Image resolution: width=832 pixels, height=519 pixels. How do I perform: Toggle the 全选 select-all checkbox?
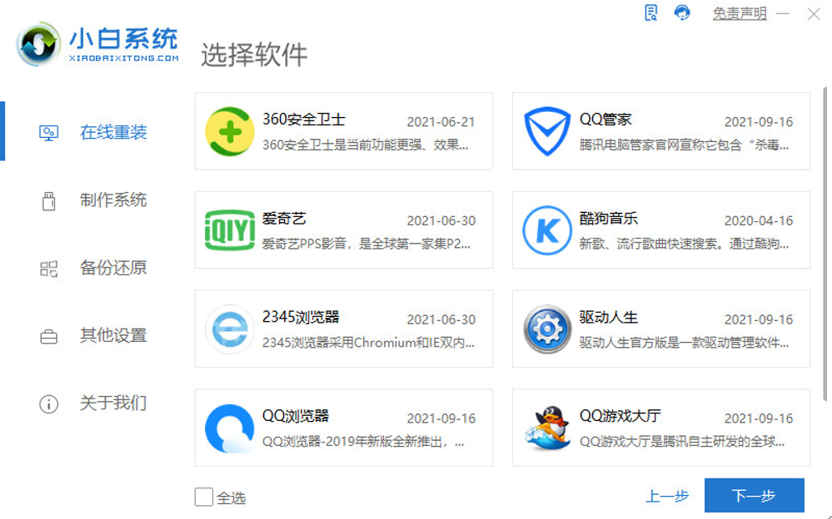click(204, 497)
